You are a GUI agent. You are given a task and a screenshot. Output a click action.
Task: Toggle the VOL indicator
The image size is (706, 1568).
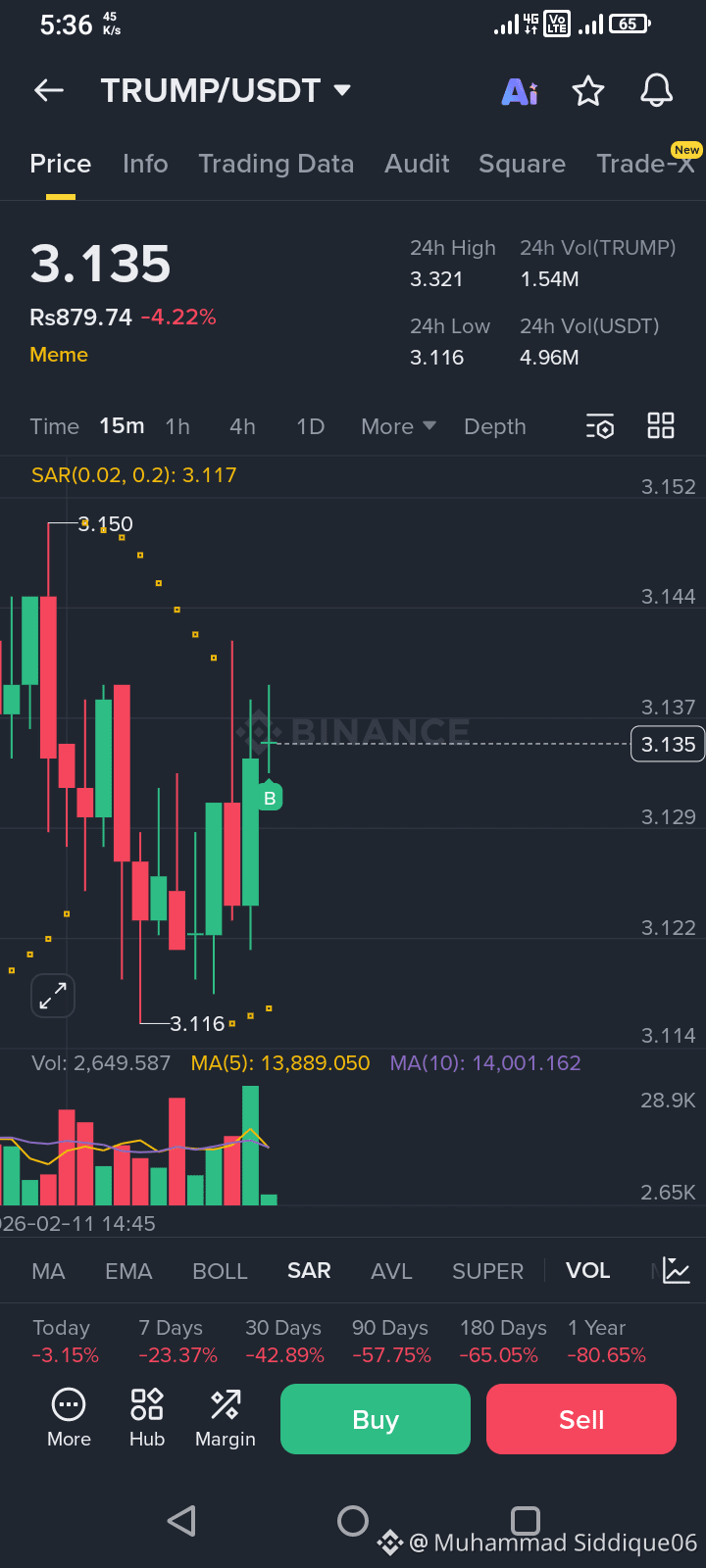tap(587, 1271)
